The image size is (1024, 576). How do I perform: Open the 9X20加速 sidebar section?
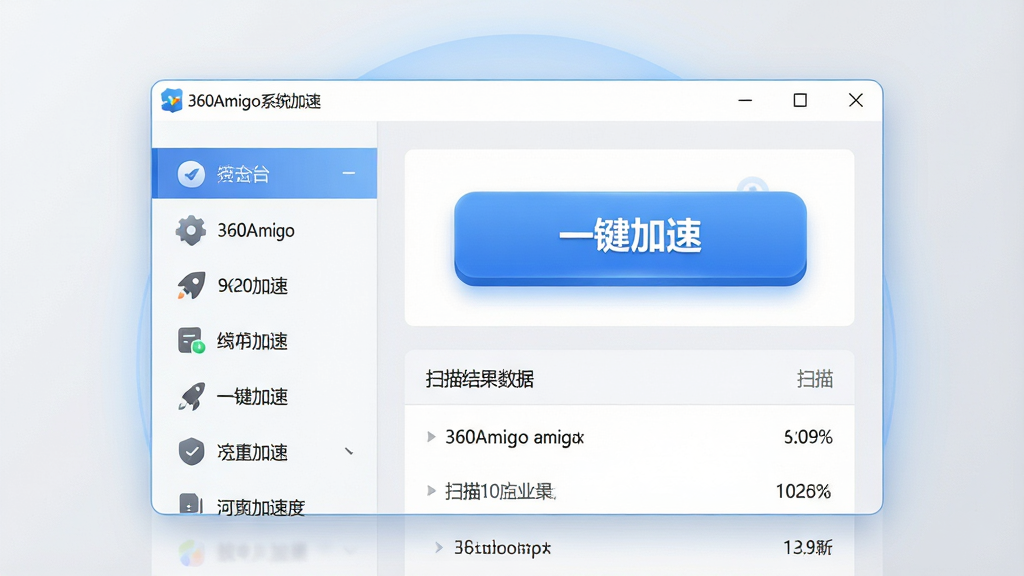click(264, 285)
